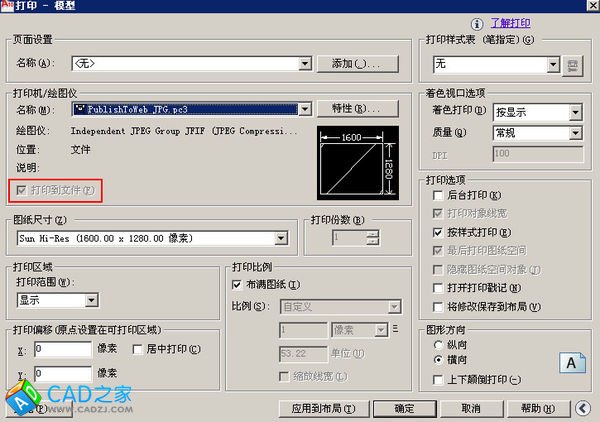Click the 特性 properties button
Screen dimensions: 600x422
click(x=356, y=108)
